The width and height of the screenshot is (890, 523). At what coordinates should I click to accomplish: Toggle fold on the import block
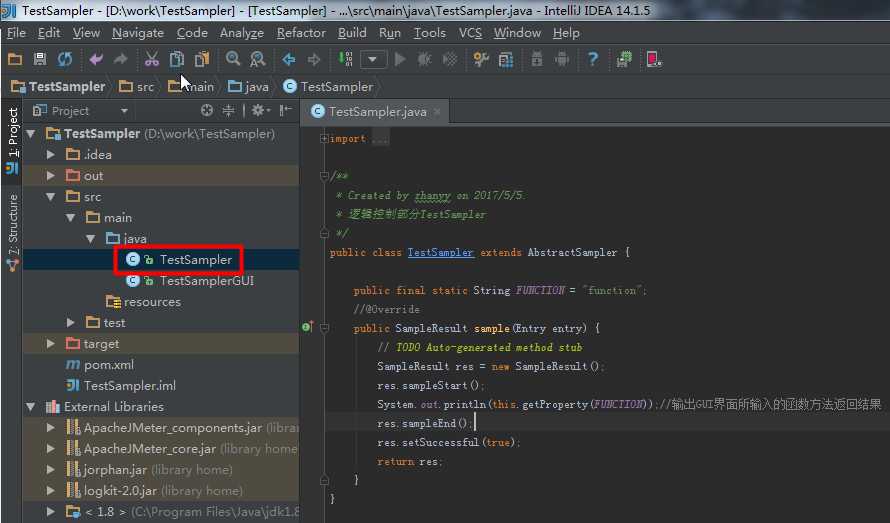point(324,139)
